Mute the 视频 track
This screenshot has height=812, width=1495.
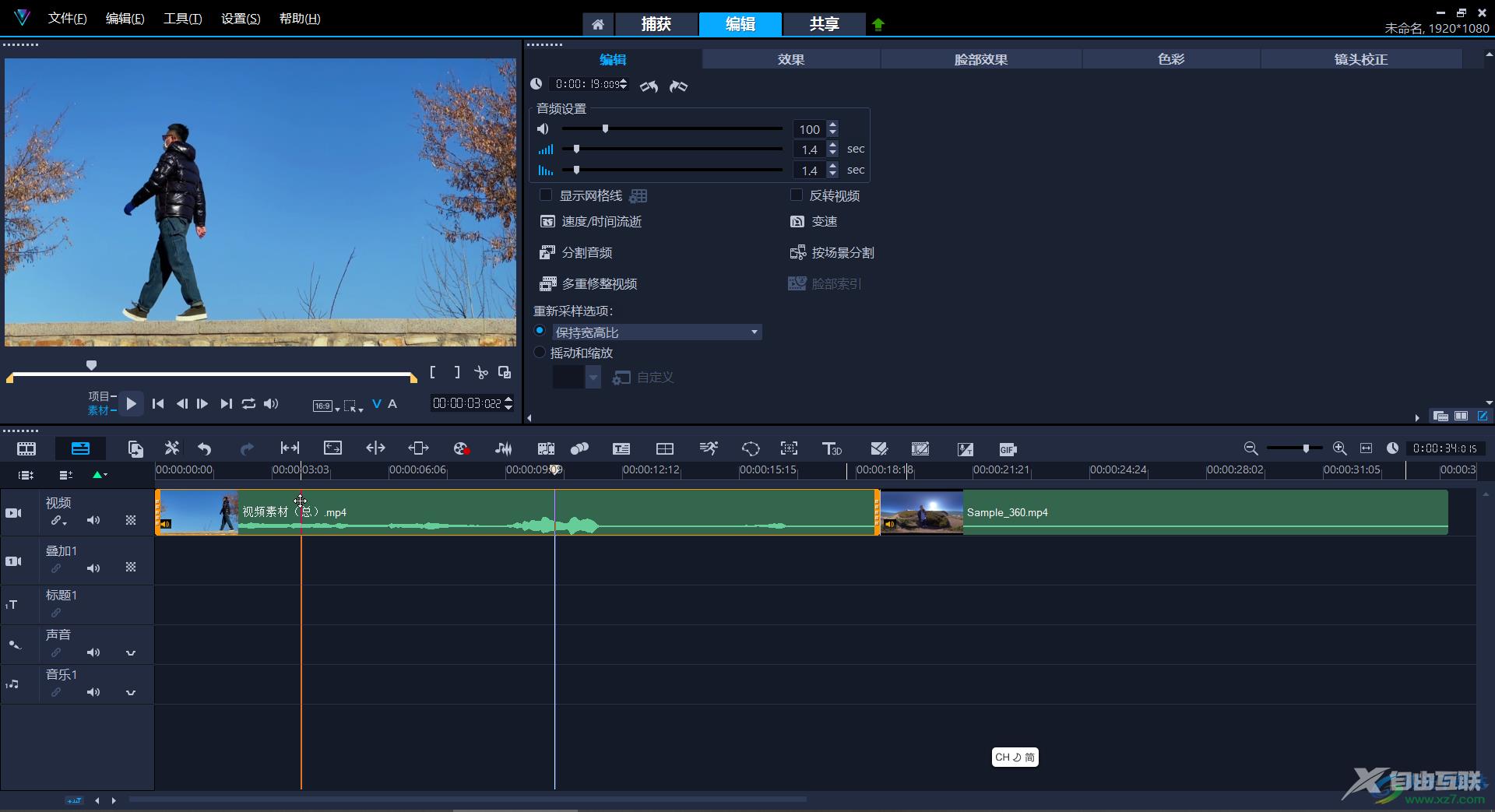[93, 520]
